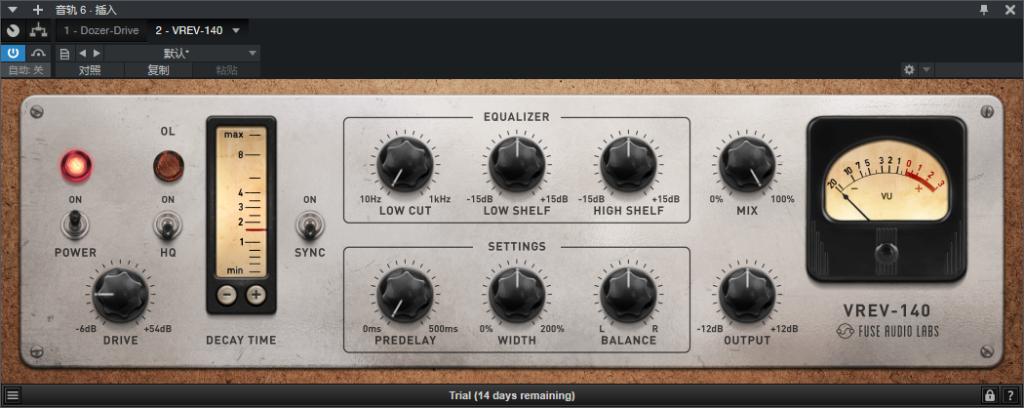Click the automation curve icon beside power
Viewport: 1024px width, 408px height.
39,53
